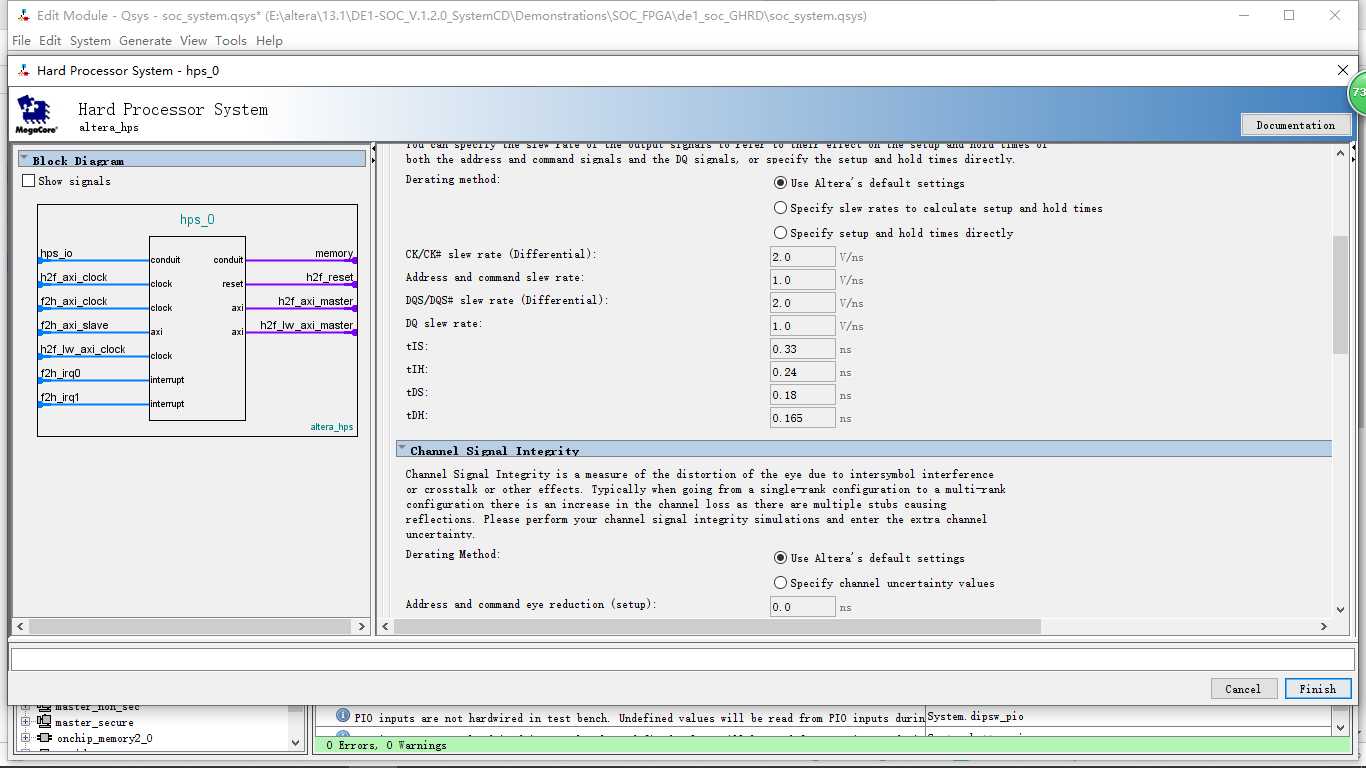The image size is (1366, 768).
Task: Click the tDS value field
Action: pyautogui.click(x=802, y=395)
